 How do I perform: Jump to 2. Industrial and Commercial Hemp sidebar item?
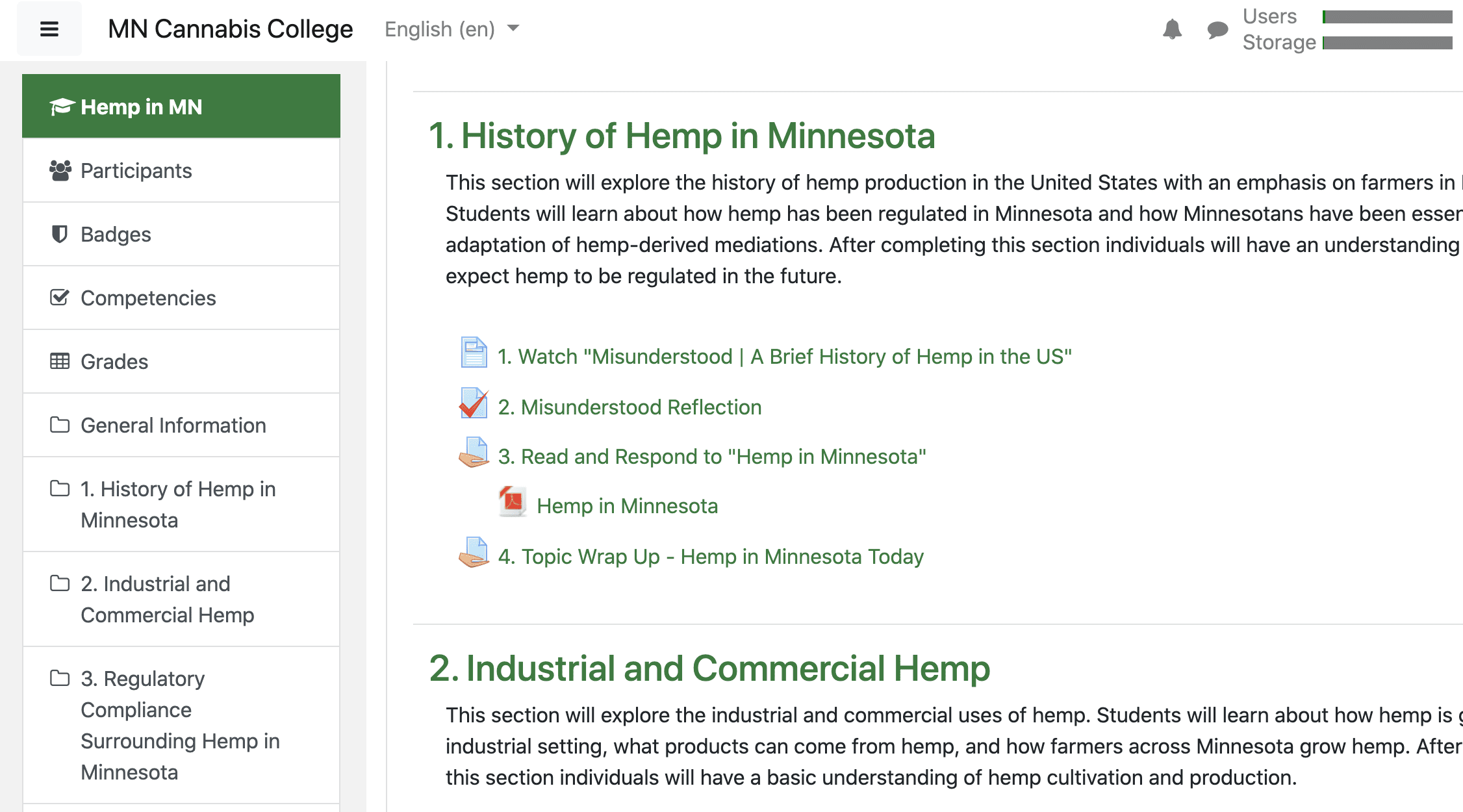tap(167, 599)
